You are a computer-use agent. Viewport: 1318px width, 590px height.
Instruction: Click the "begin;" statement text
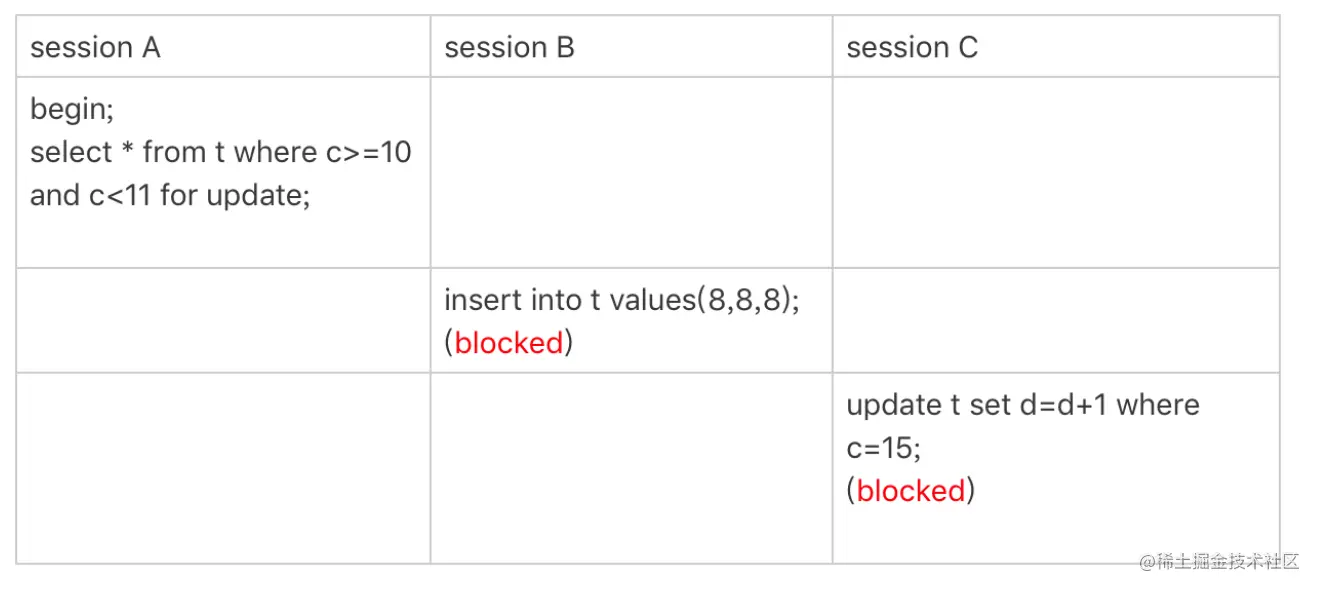72,109
